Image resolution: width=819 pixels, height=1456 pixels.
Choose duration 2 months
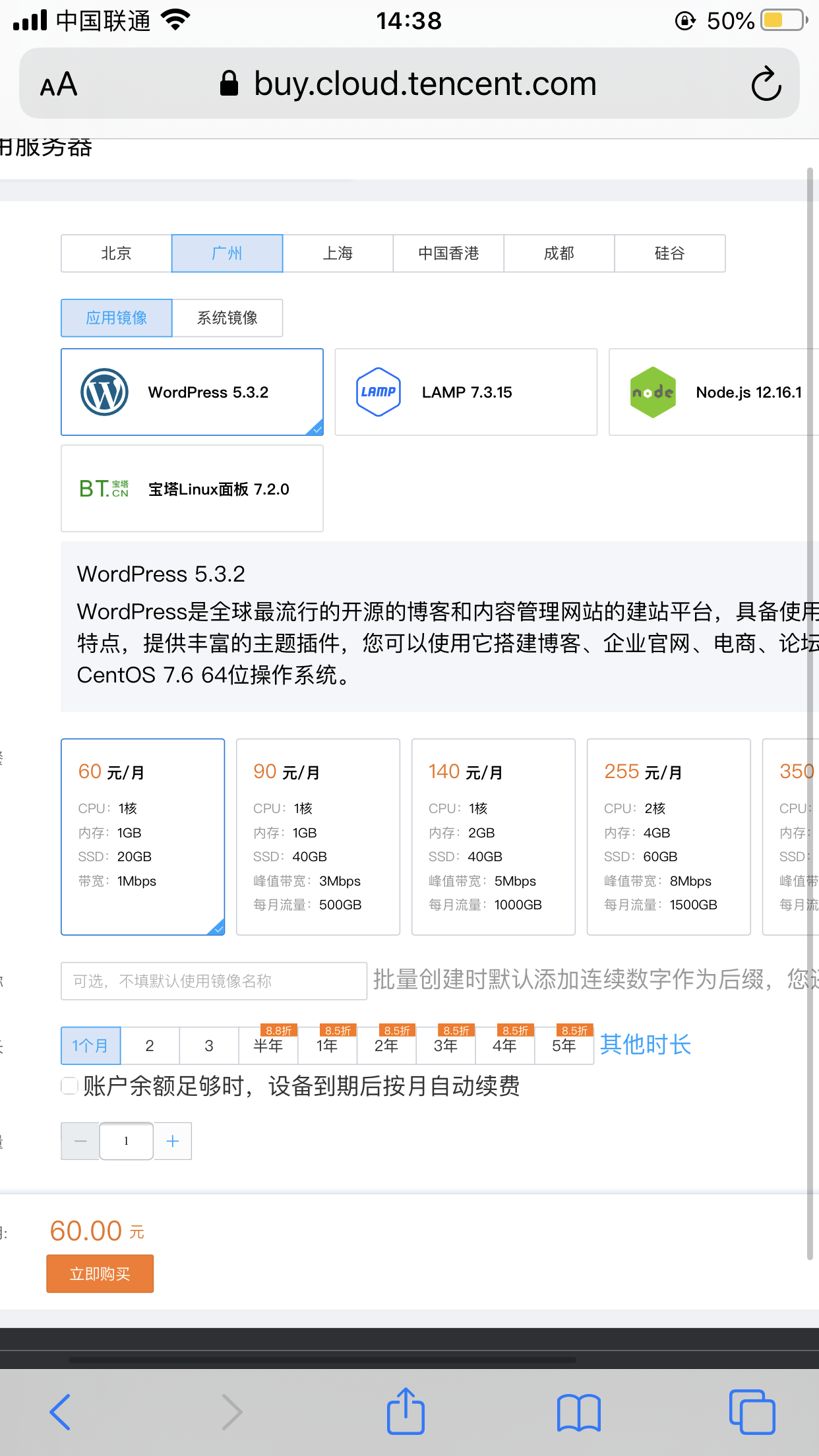coord(150,1046)
